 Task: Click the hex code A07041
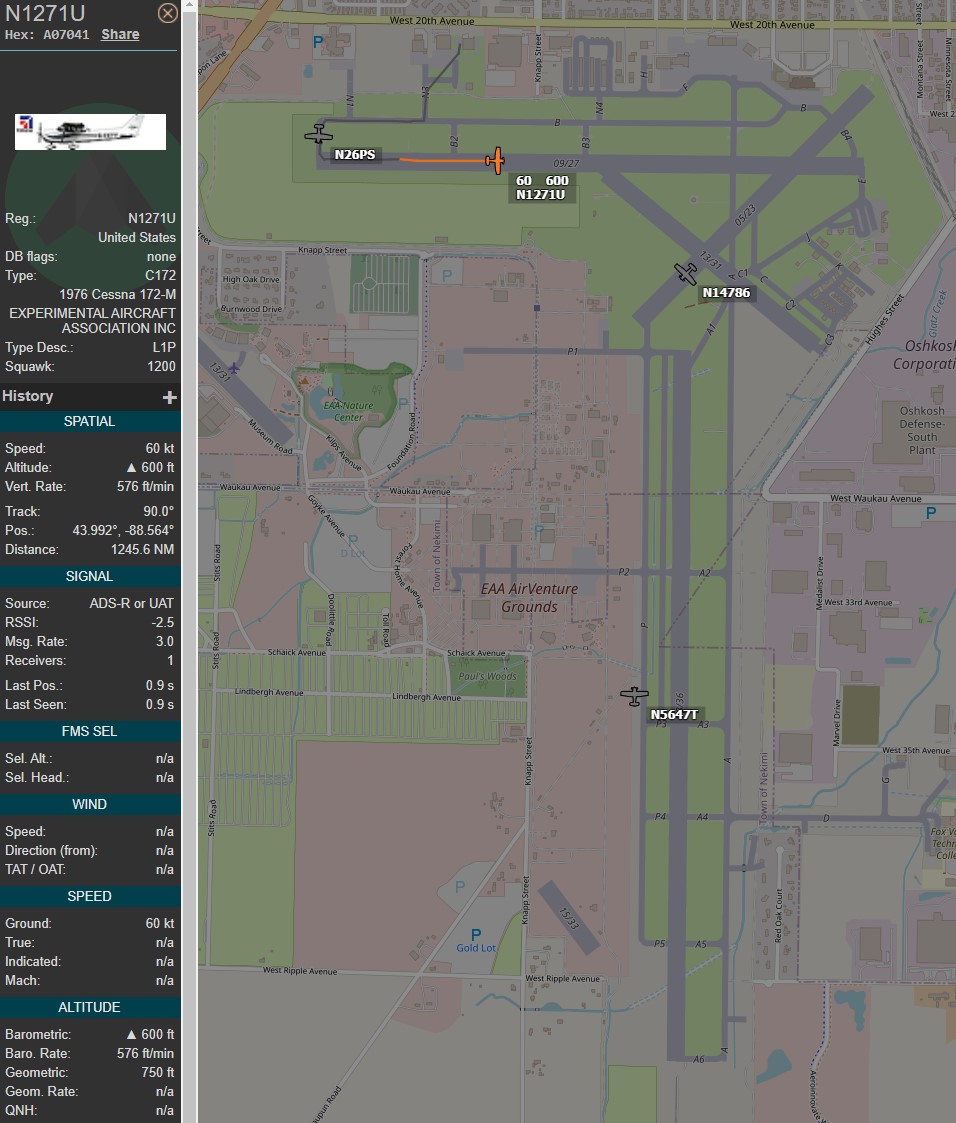click(x=68, y=33)
